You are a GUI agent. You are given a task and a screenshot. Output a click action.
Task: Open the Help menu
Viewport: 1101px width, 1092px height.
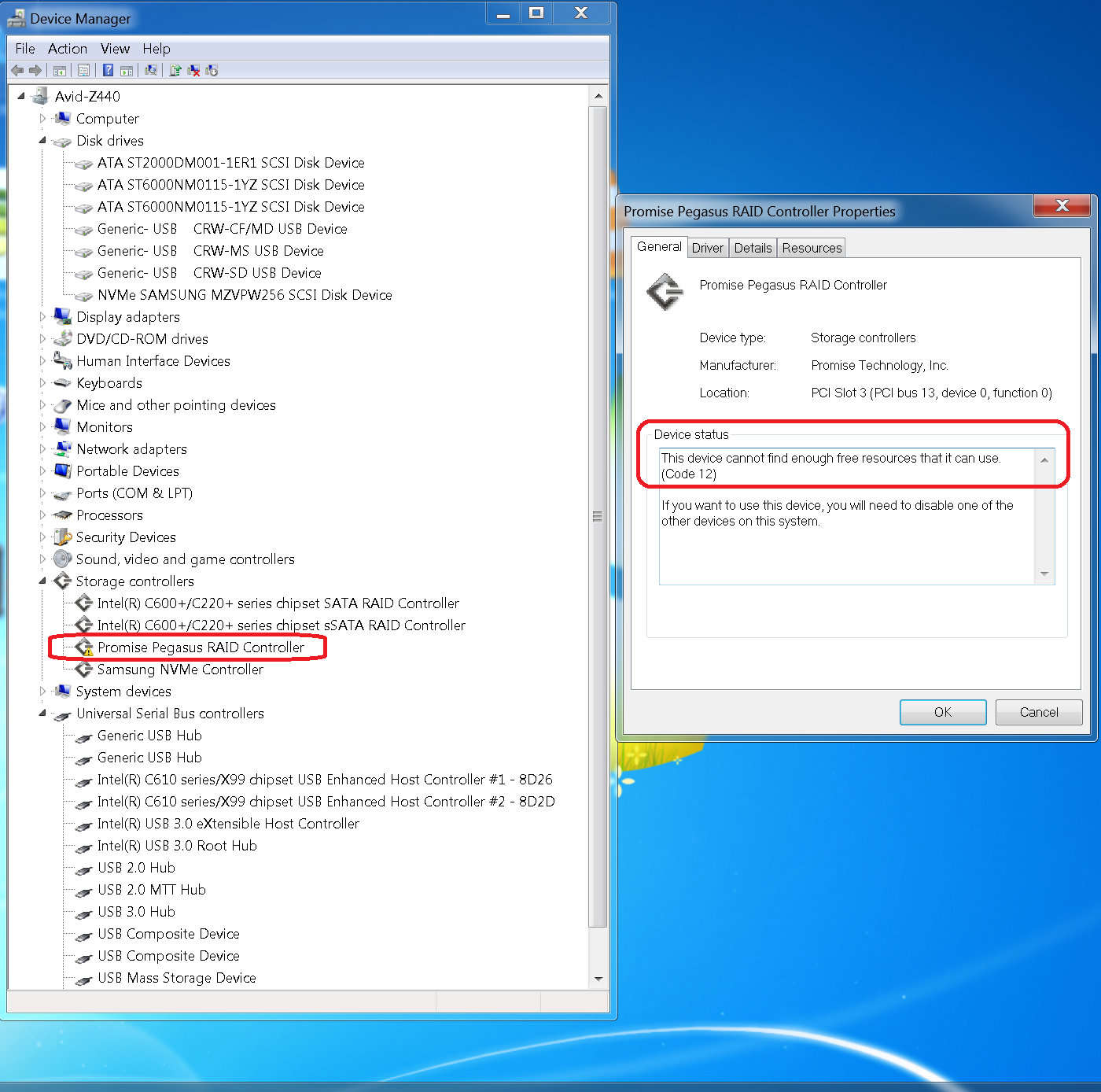pos(156,49)
